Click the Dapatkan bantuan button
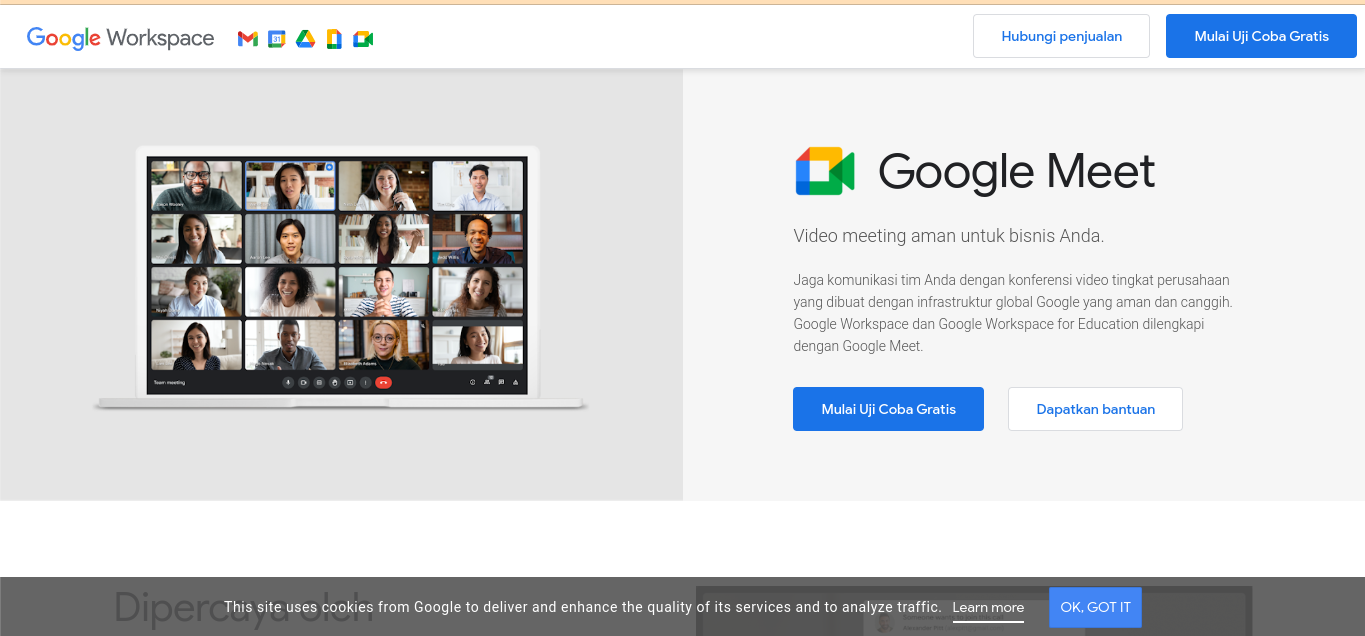 pyautogui.click(x=1095, y=409)
